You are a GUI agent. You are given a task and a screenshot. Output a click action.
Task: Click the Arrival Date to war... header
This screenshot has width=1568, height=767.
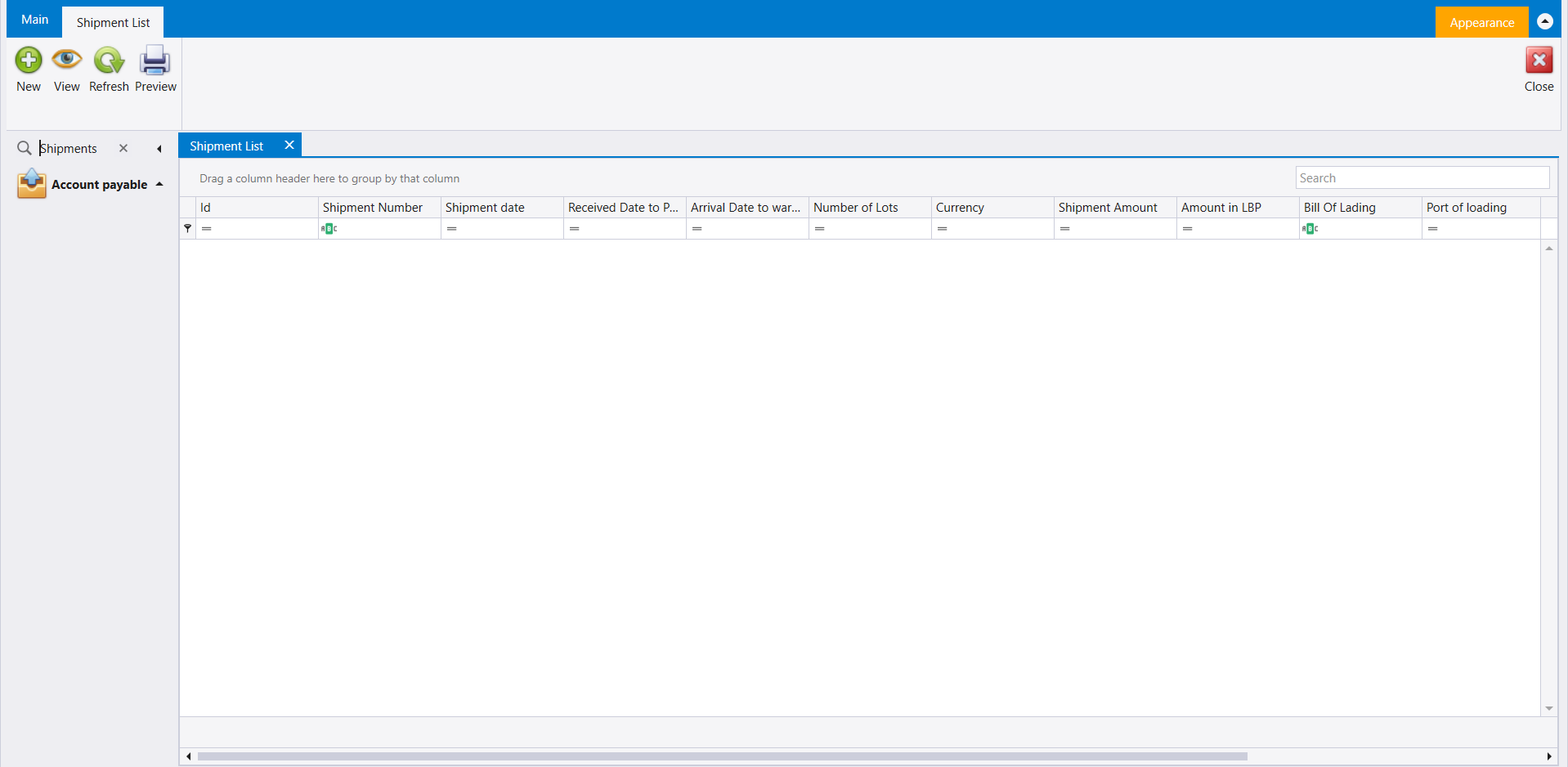pos(747,208)
